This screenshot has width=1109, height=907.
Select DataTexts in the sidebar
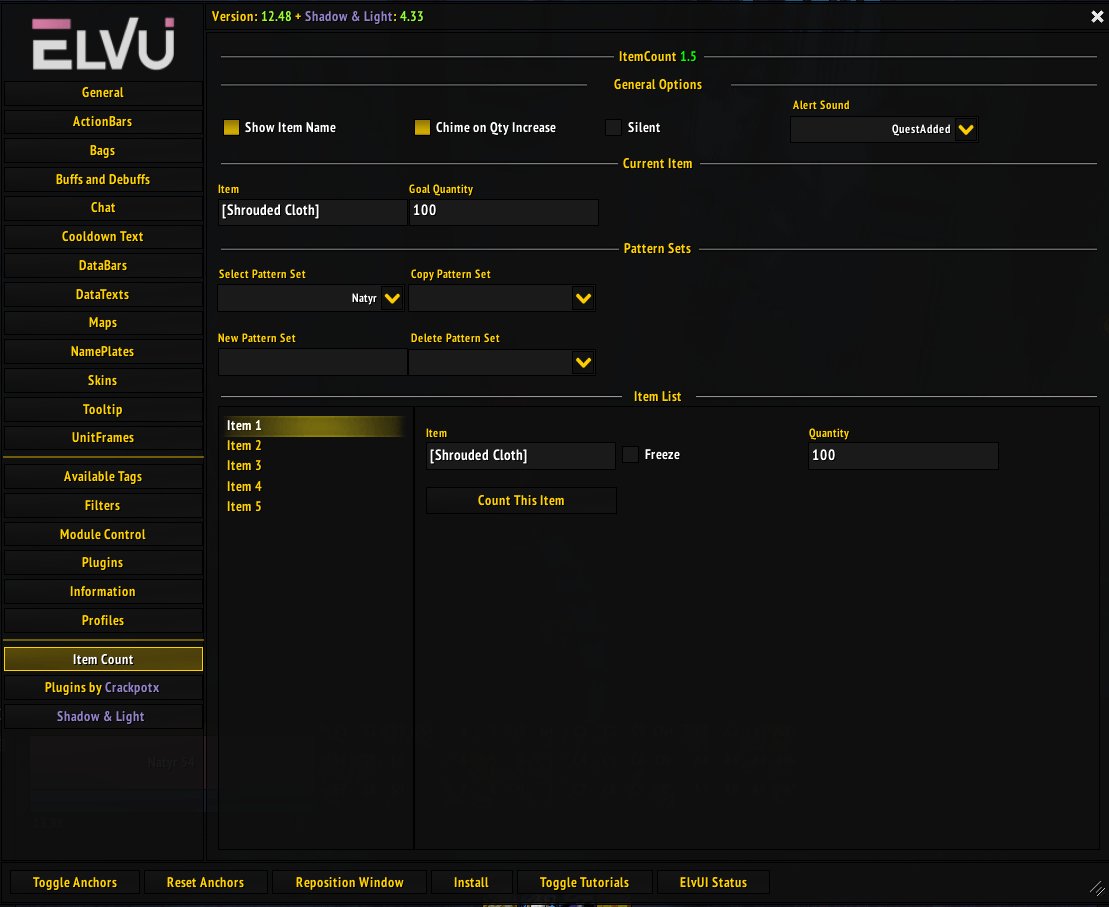tap(103, 295)
